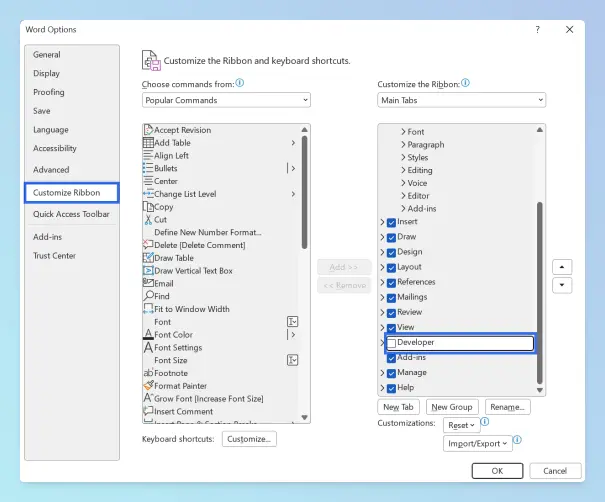Click the Delete Comment icon

(x=148, y=244)
